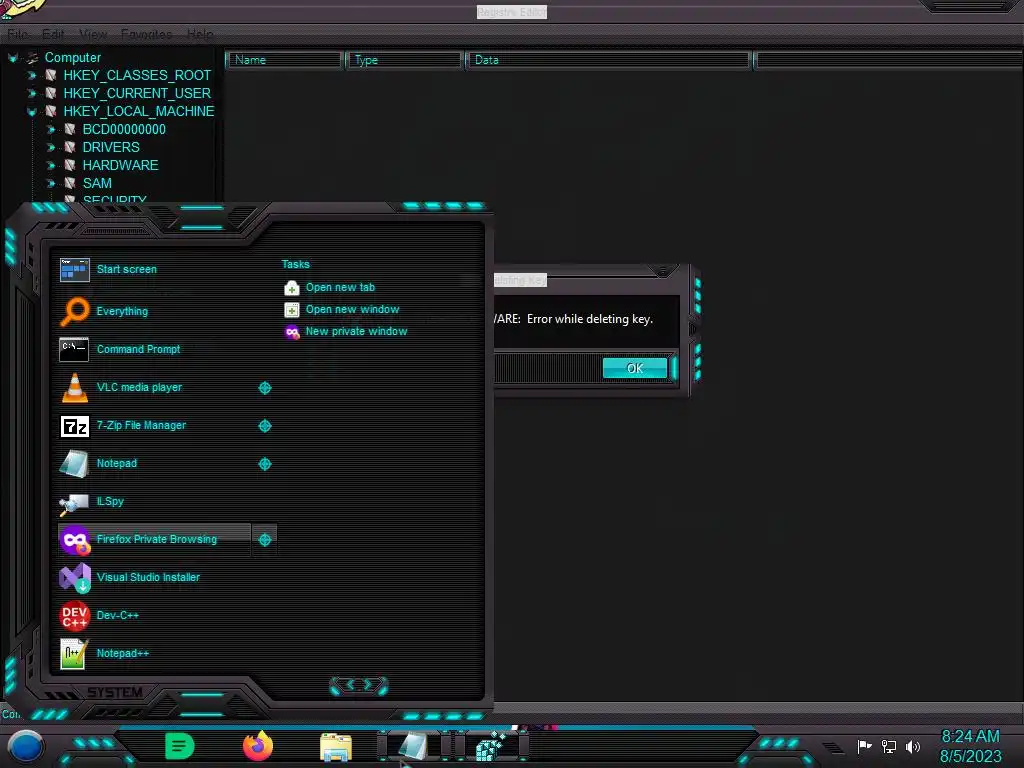The image size is (1024, 768).
Task: Select HKEY_LOCAL_MACHINE tree item
Action: click(138, 112)
